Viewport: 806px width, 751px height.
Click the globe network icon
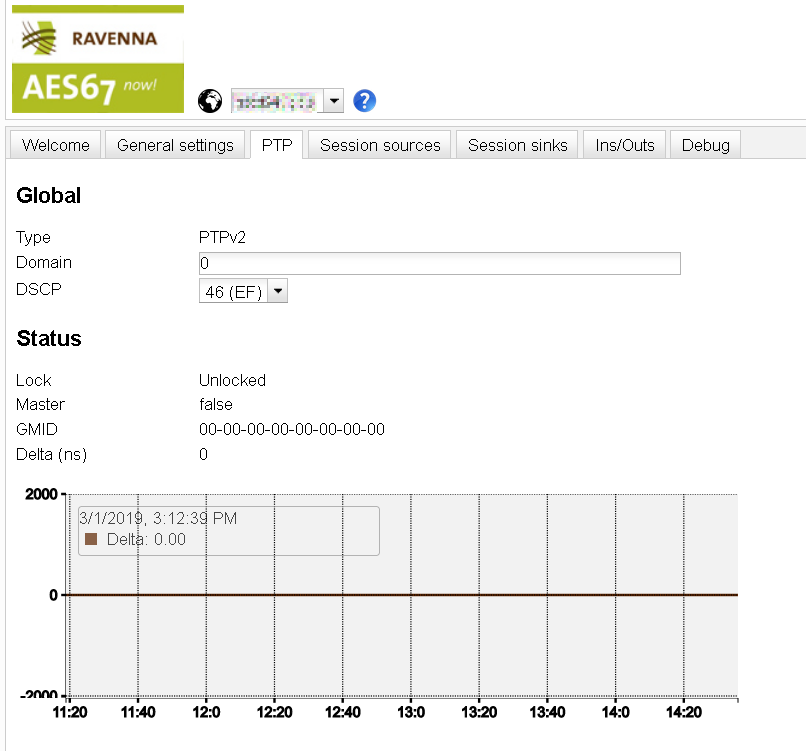210,101
